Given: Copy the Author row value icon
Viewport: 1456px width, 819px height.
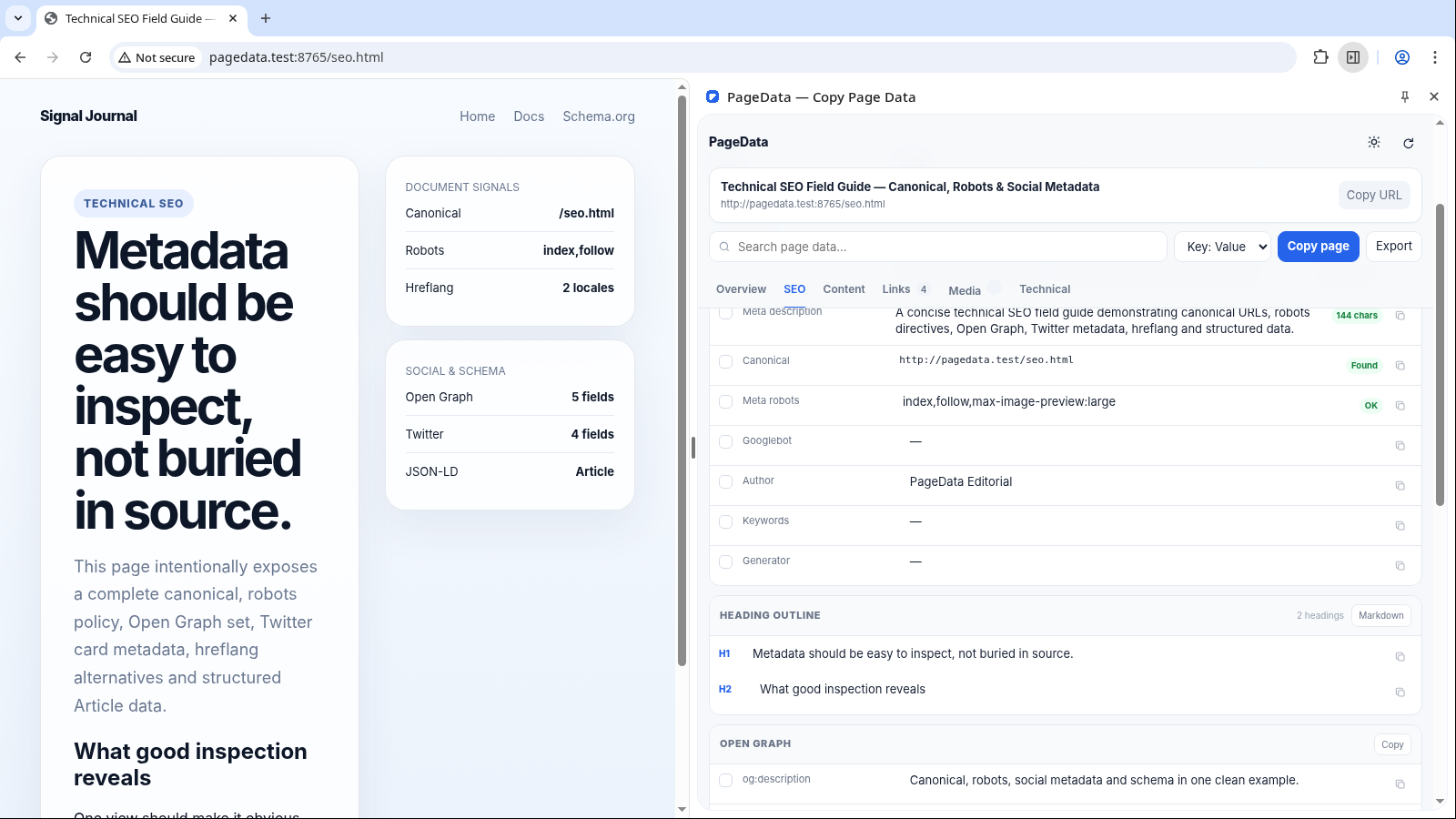Looking at the screenshot, I should pos(1400,486).
